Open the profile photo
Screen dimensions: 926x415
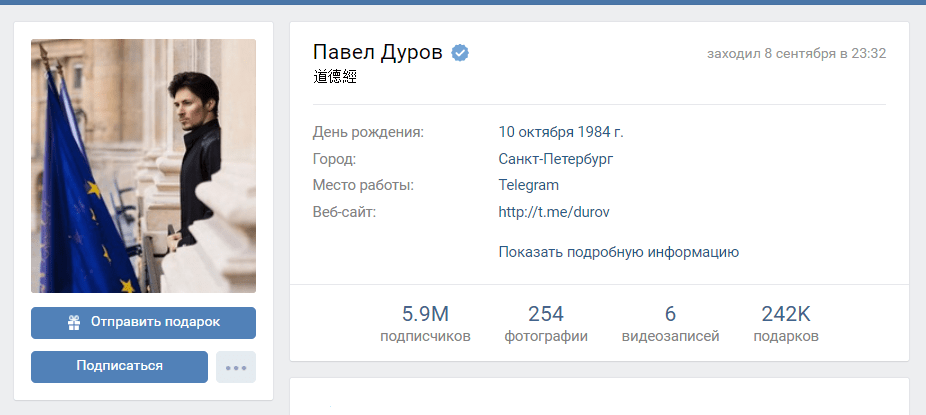143,166
